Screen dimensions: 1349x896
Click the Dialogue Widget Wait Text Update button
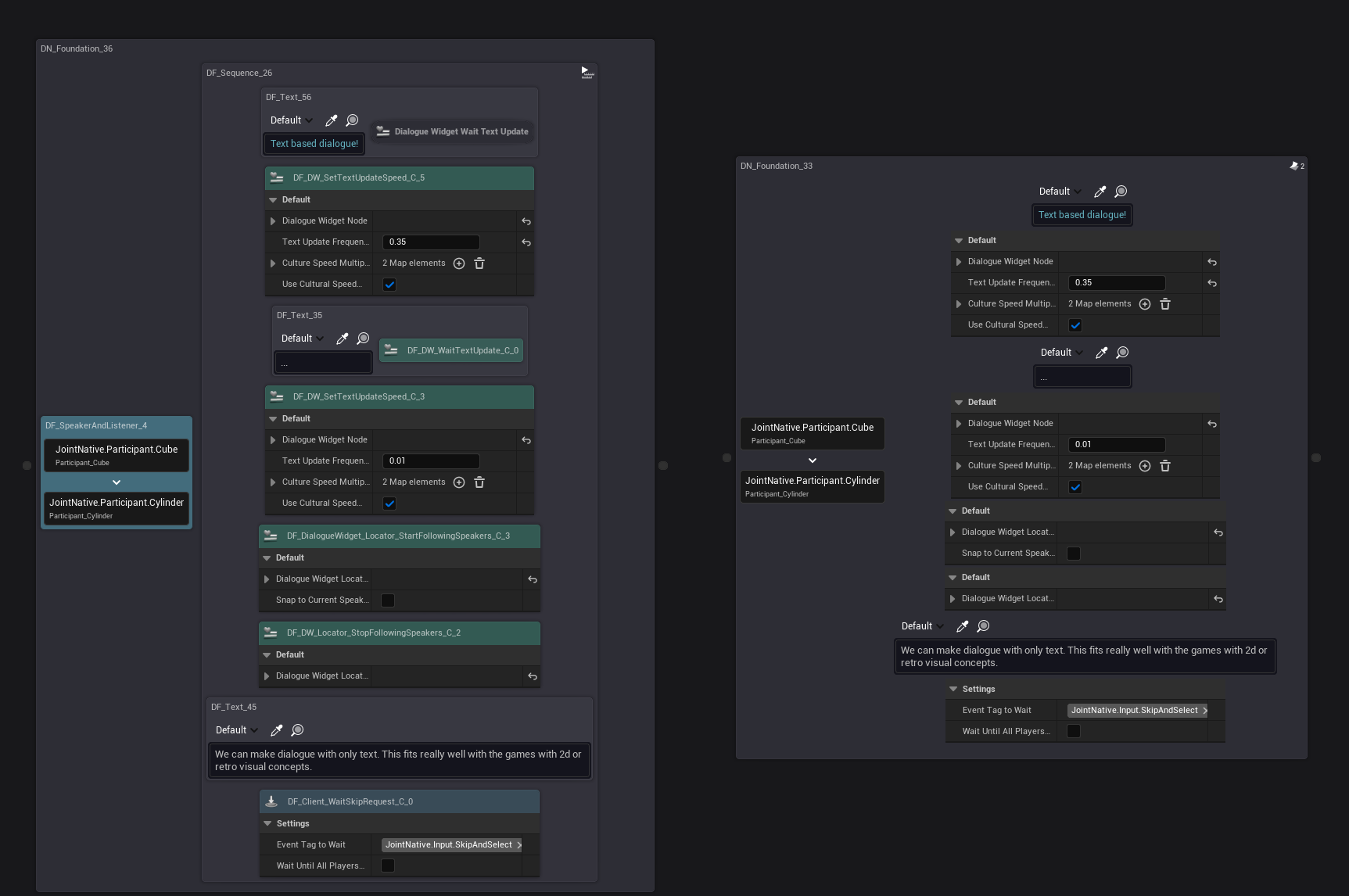tap(453, 131)
